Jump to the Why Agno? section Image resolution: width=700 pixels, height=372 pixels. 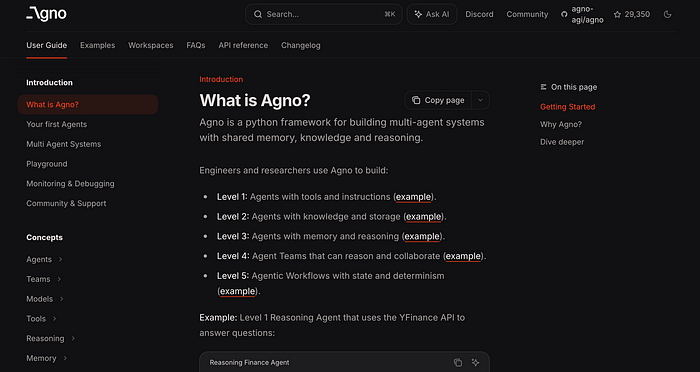pyautogui.click(x=561, y=124)
